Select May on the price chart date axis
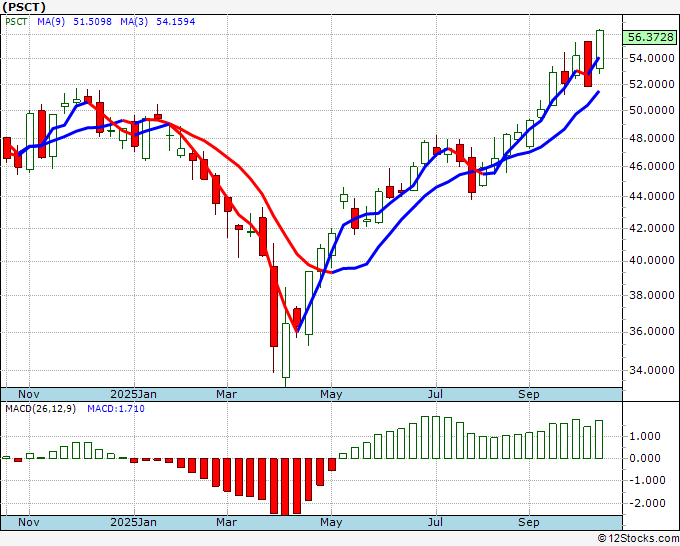680x546 pixels. pyautogui.click(x=331, y=394)
